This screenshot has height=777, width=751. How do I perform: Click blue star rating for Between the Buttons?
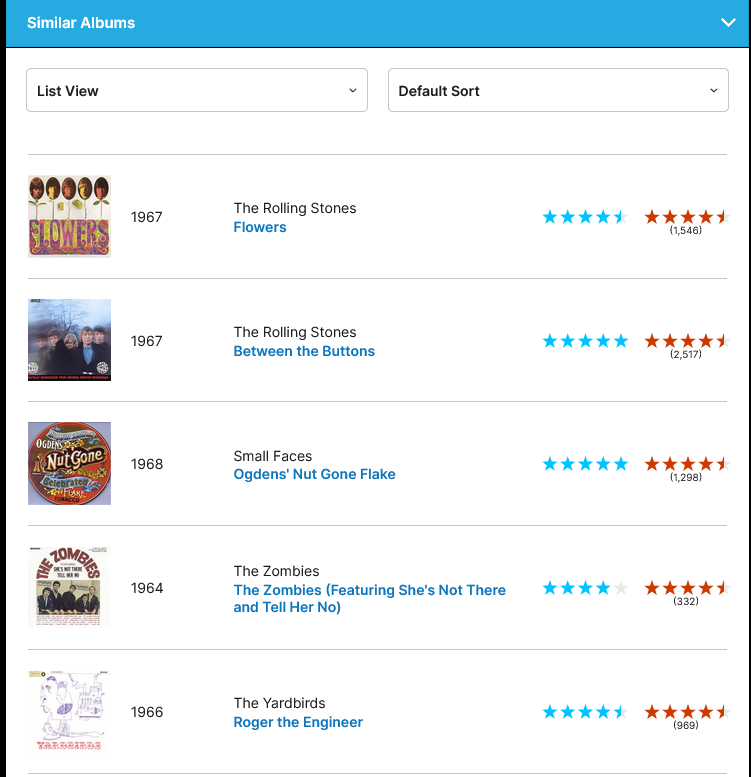pos(585,341)
